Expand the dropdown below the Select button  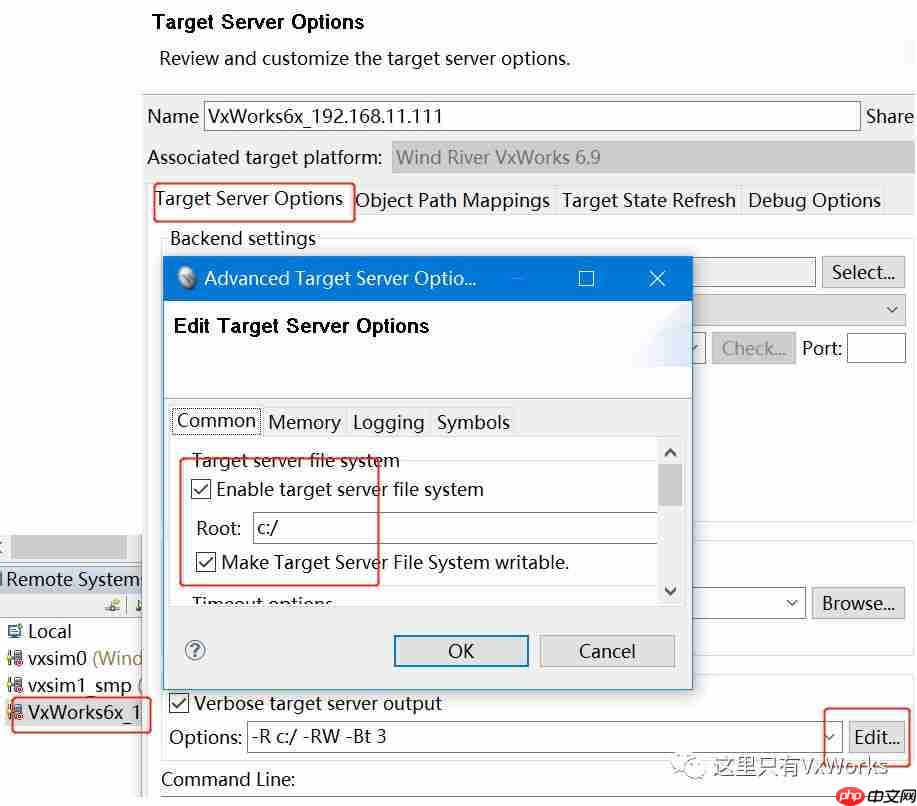(892, 309)
